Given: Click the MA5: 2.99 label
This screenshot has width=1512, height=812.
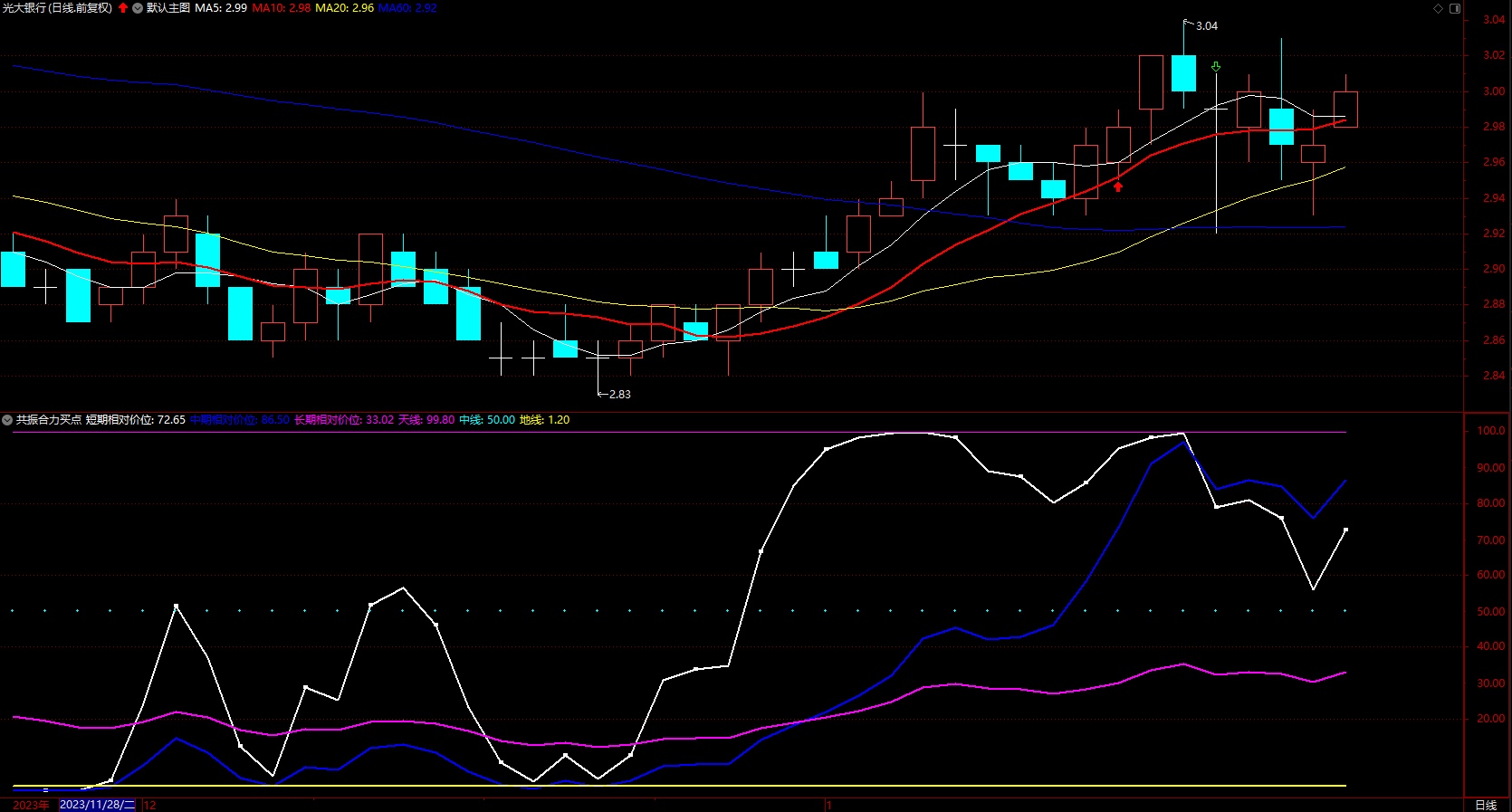Looking at the screenshot, I should pos(221,8).
